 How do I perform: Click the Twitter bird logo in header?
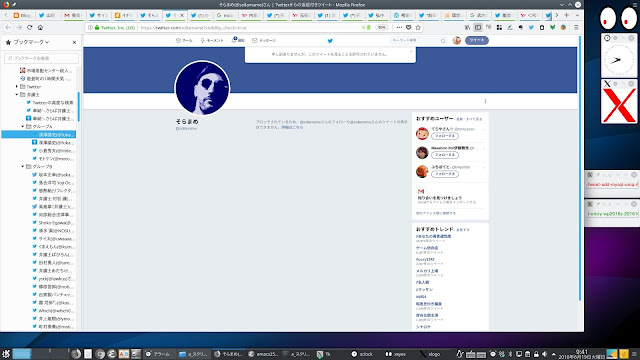tap(330, 40)
